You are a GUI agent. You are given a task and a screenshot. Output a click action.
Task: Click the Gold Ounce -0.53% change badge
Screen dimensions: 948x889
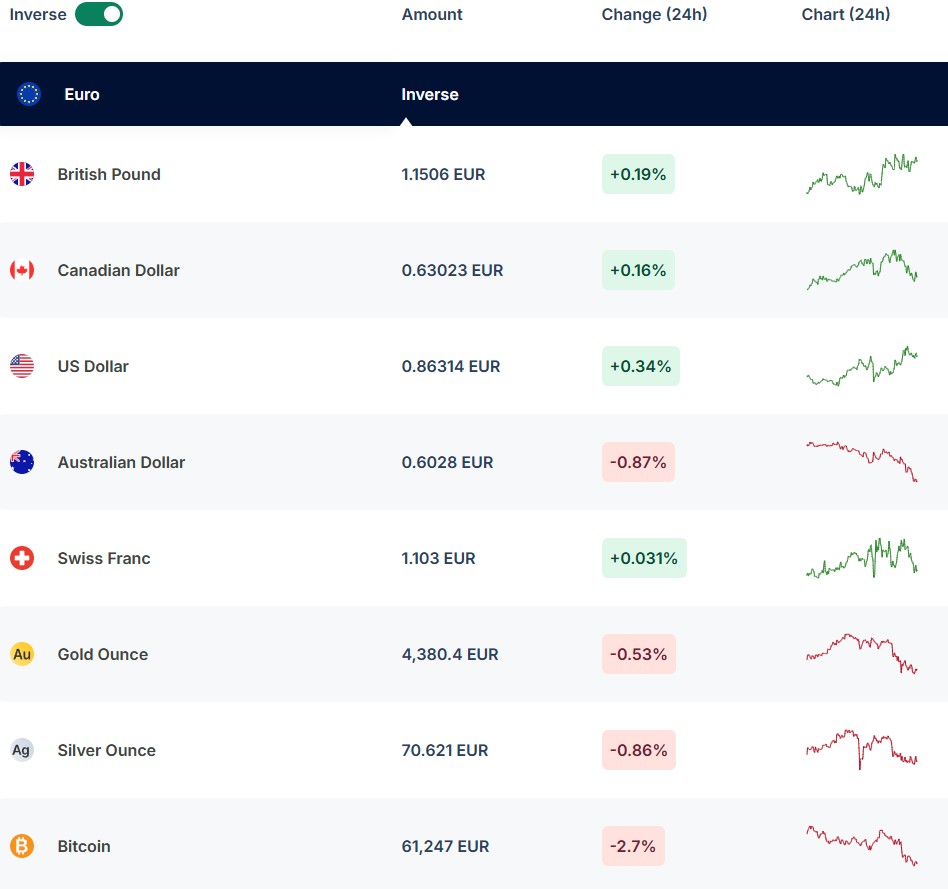638,654
